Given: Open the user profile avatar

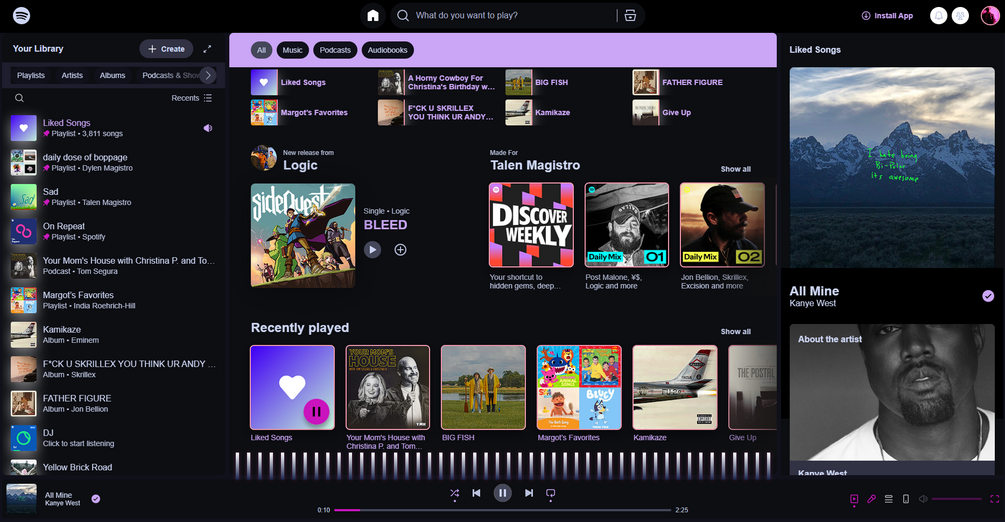Looking at the screenshot, I should 990,15.
